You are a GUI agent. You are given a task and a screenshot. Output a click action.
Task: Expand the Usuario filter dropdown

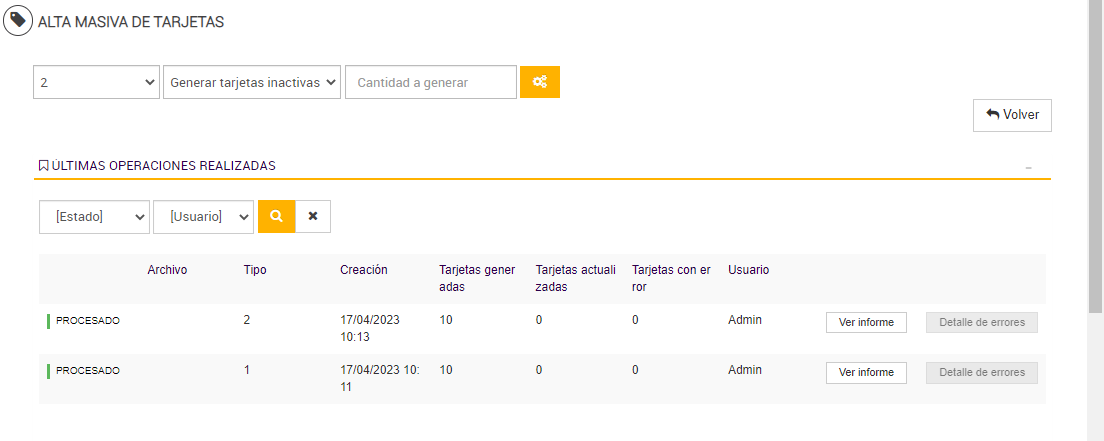pyautogui.click(x=203, y=216)
